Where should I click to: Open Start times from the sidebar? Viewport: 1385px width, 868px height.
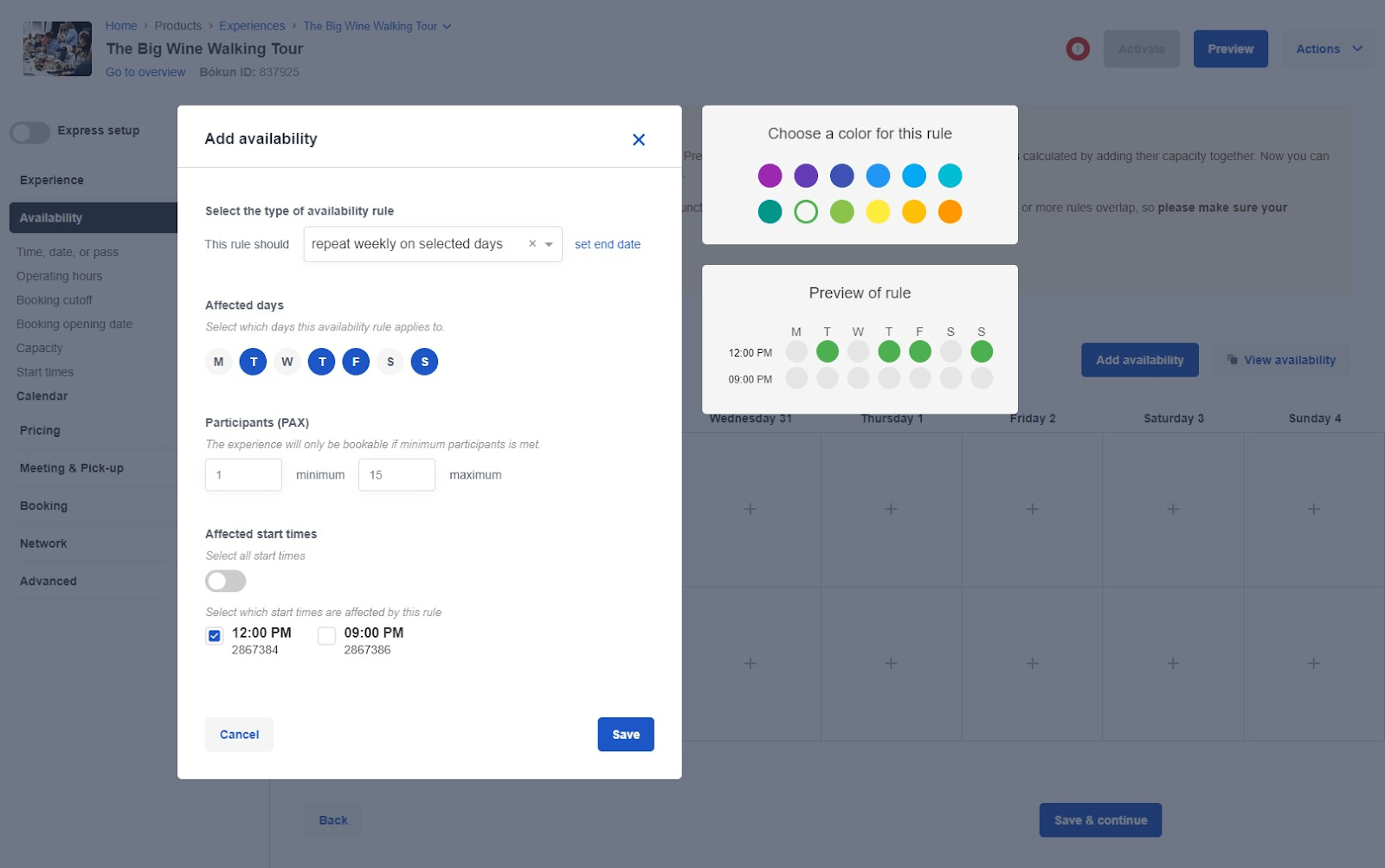click(x=44, y=371)
